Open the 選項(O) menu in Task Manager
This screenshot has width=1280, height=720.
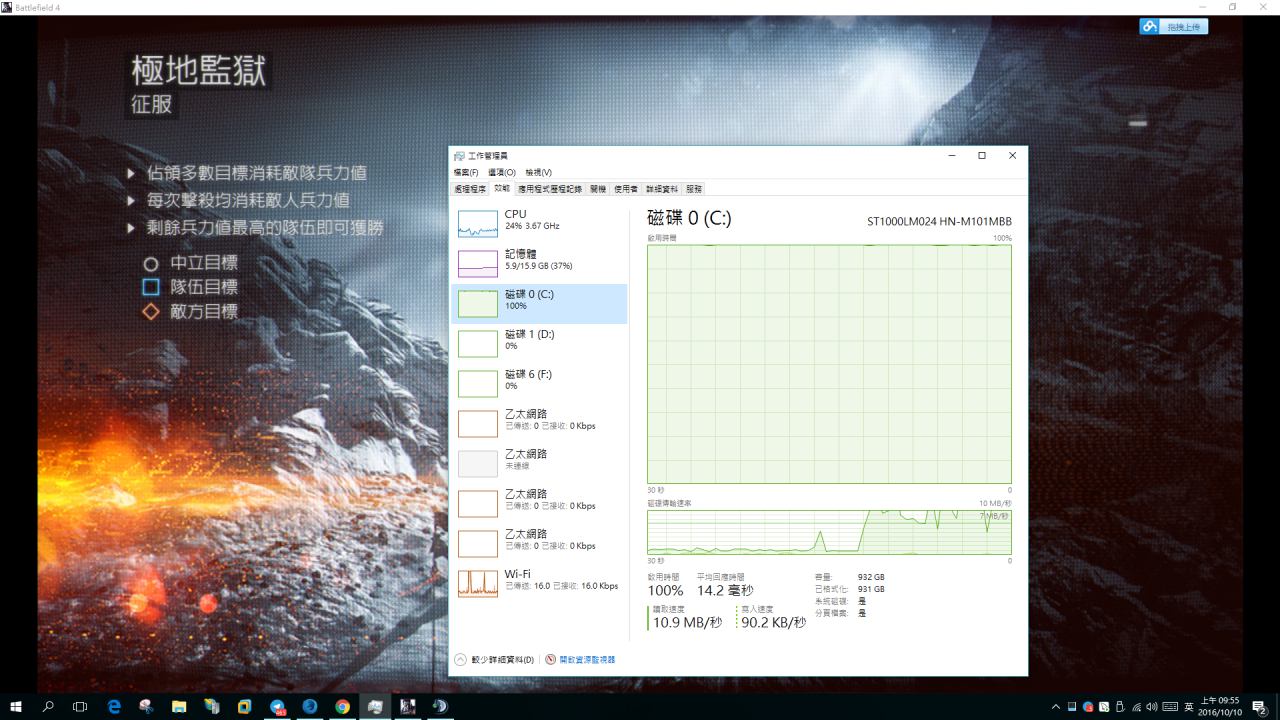[x=502, y=173]
